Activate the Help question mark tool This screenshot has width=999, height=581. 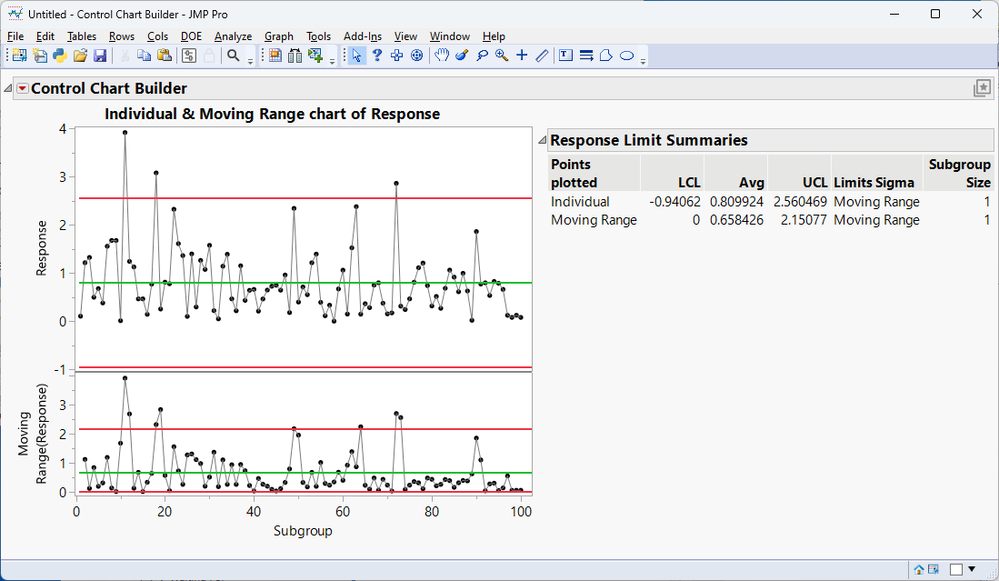click(x=377, y=56)
